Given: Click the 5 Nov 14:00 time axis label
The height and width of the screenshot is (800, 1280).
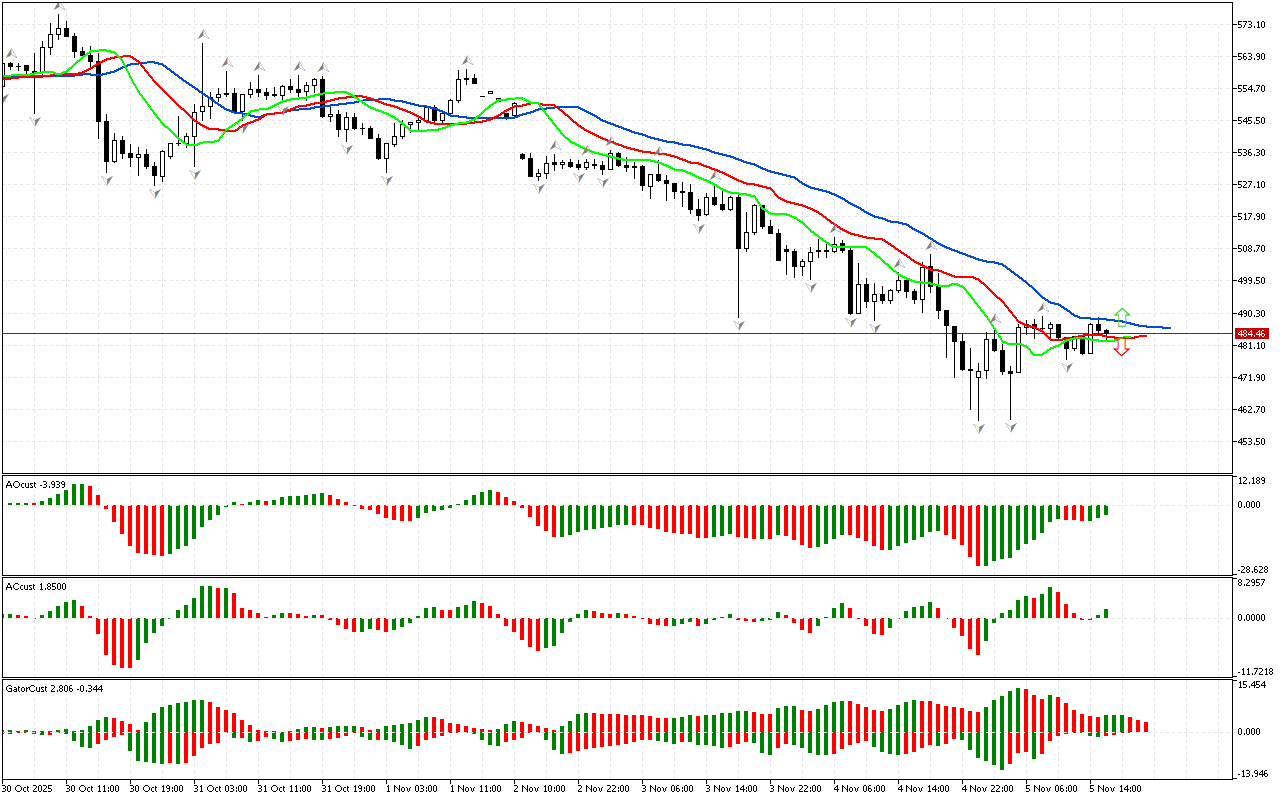Looking at the screenshot, I should pyautogui.click(x=1115, y=788).
